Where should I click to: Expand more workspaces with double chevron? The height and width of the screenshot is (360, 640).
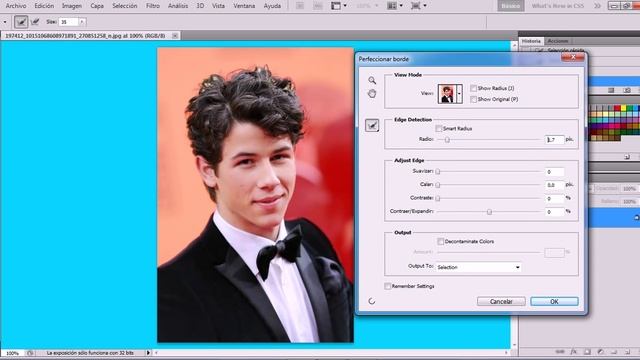(x=598, y=6)
